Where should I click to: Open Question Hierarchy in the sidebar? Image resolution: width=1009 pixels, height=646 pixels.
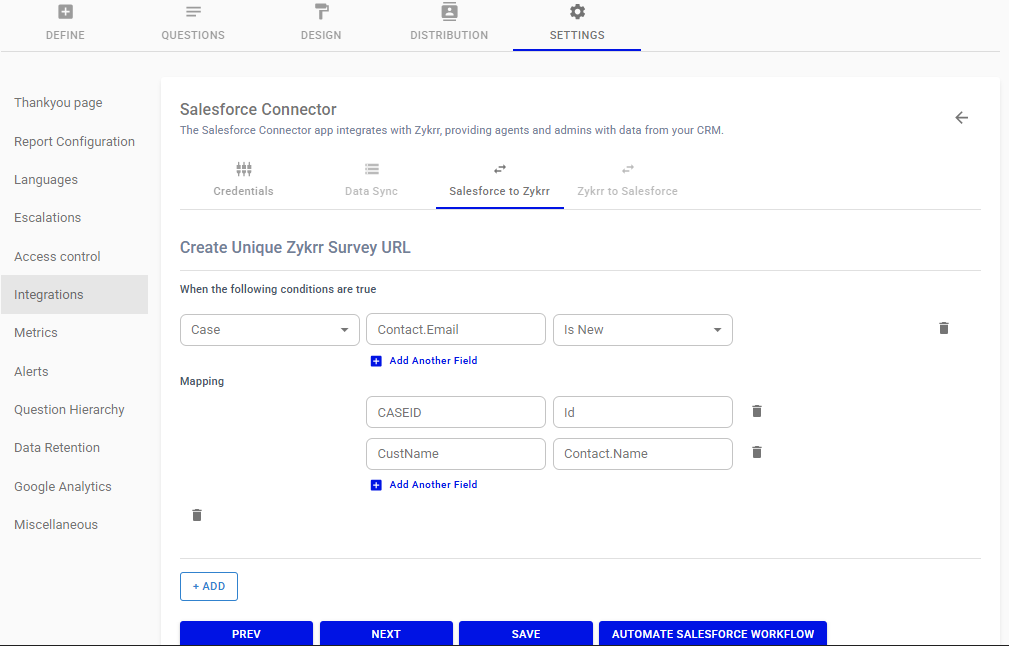(69, 410)
